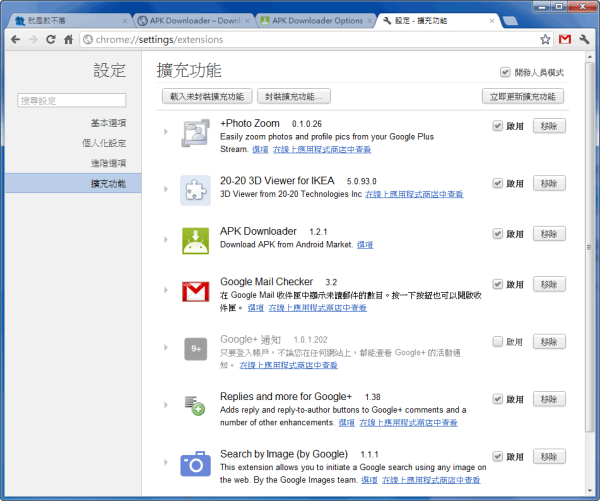This screenshot has height=501, width=600.
Task: Disable the APK Downloader extension checkbox
Action: point(497,233)
